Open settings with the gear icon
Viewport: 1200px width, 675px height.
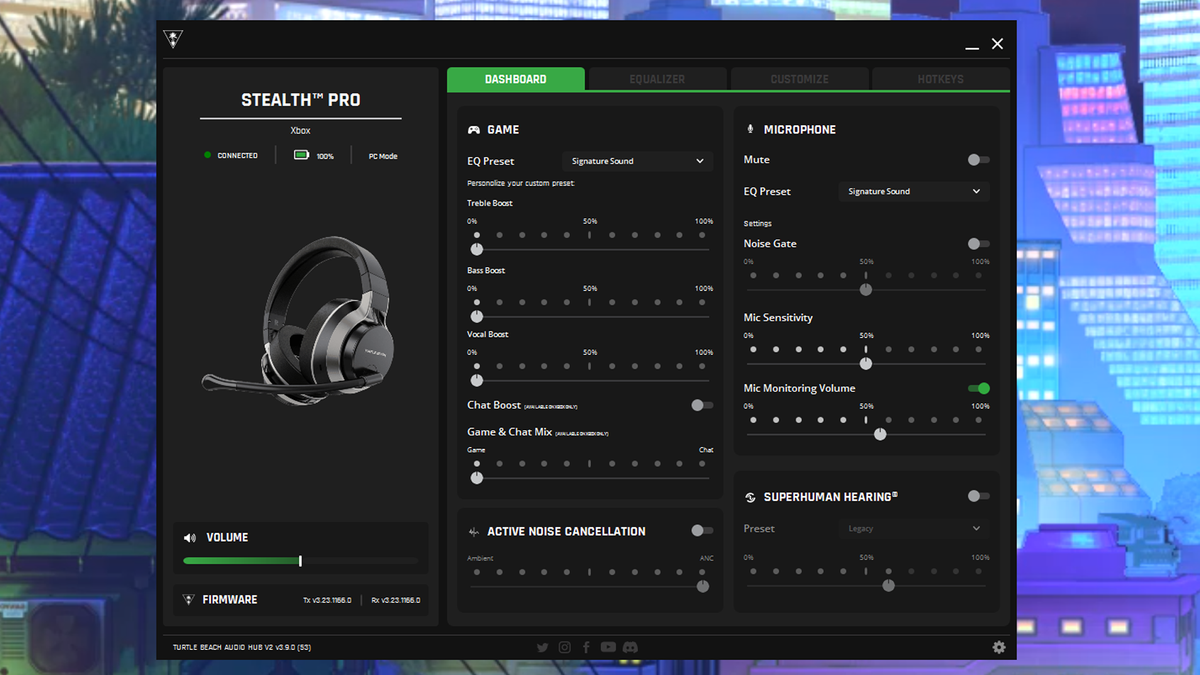pos(999,647)
